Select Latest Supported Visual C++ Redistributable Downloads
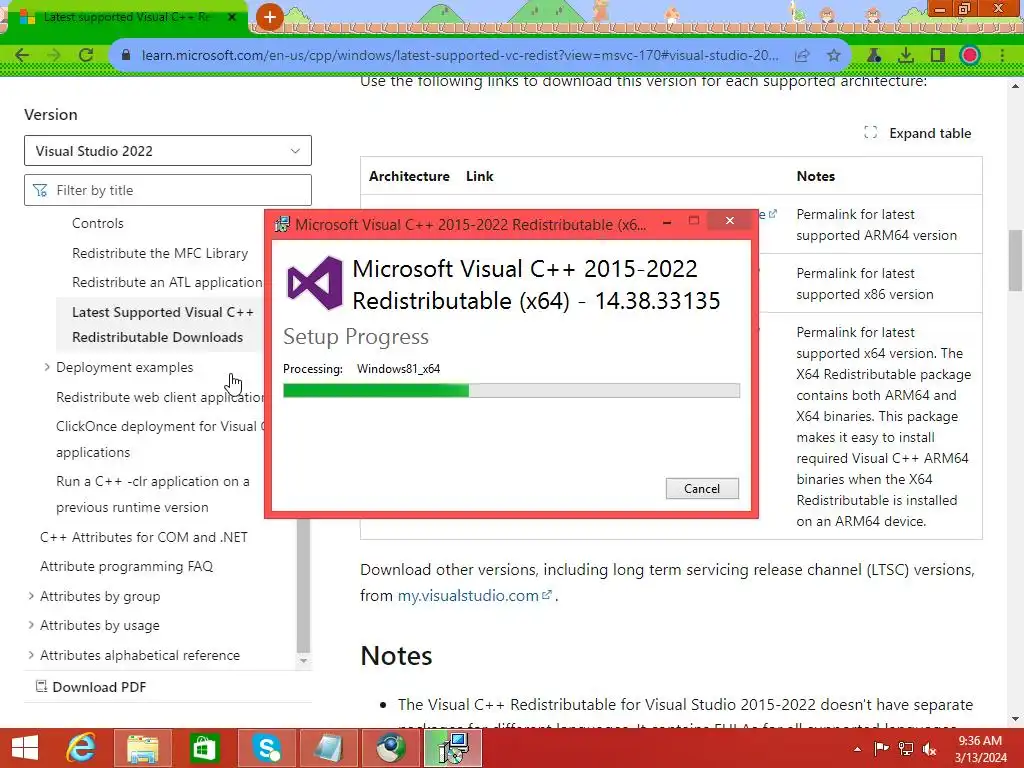1024x768 pixels. pyautogui.click(x=160, y=325)
